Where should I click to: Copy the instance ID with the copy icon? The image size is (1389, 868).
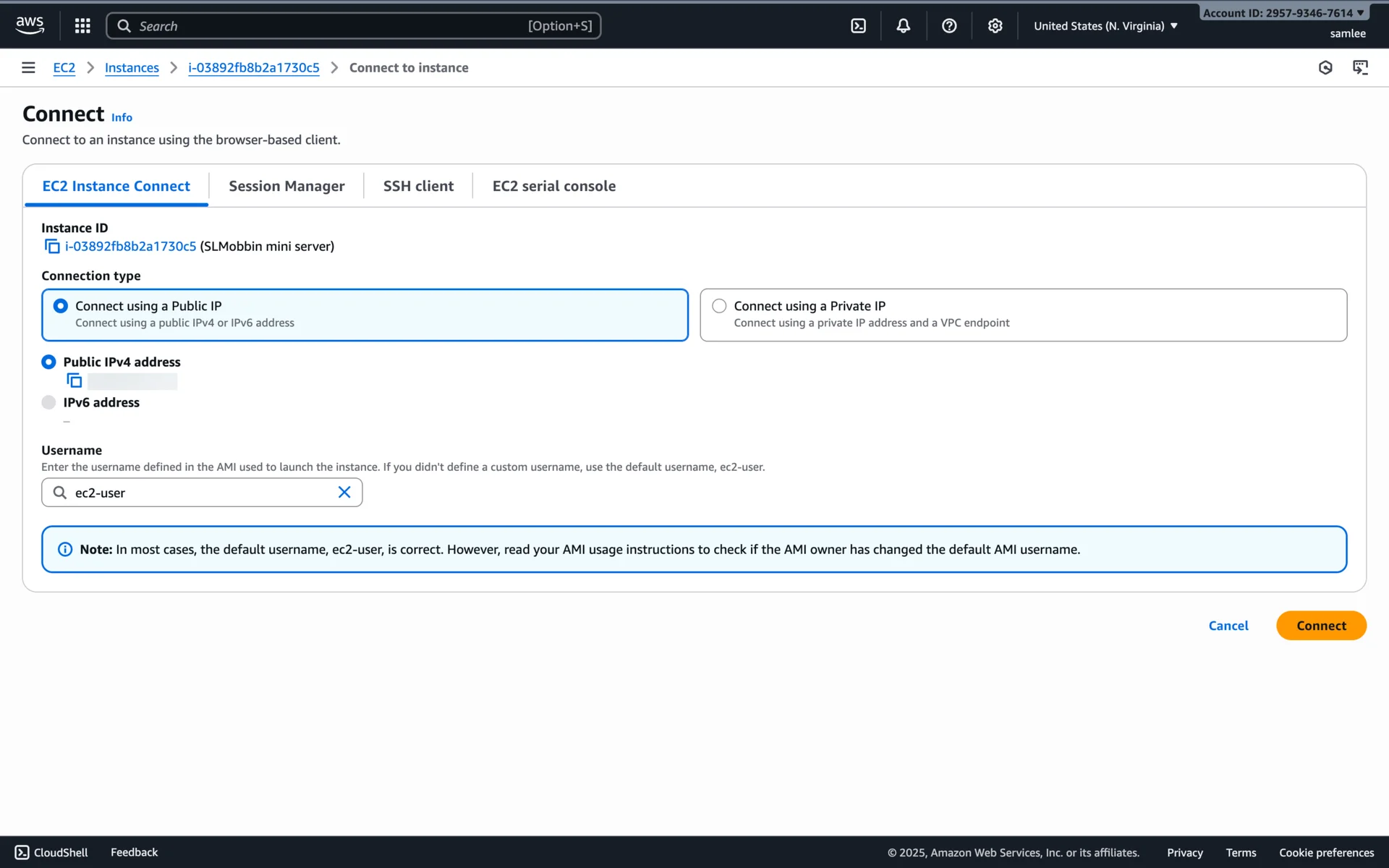52,247
